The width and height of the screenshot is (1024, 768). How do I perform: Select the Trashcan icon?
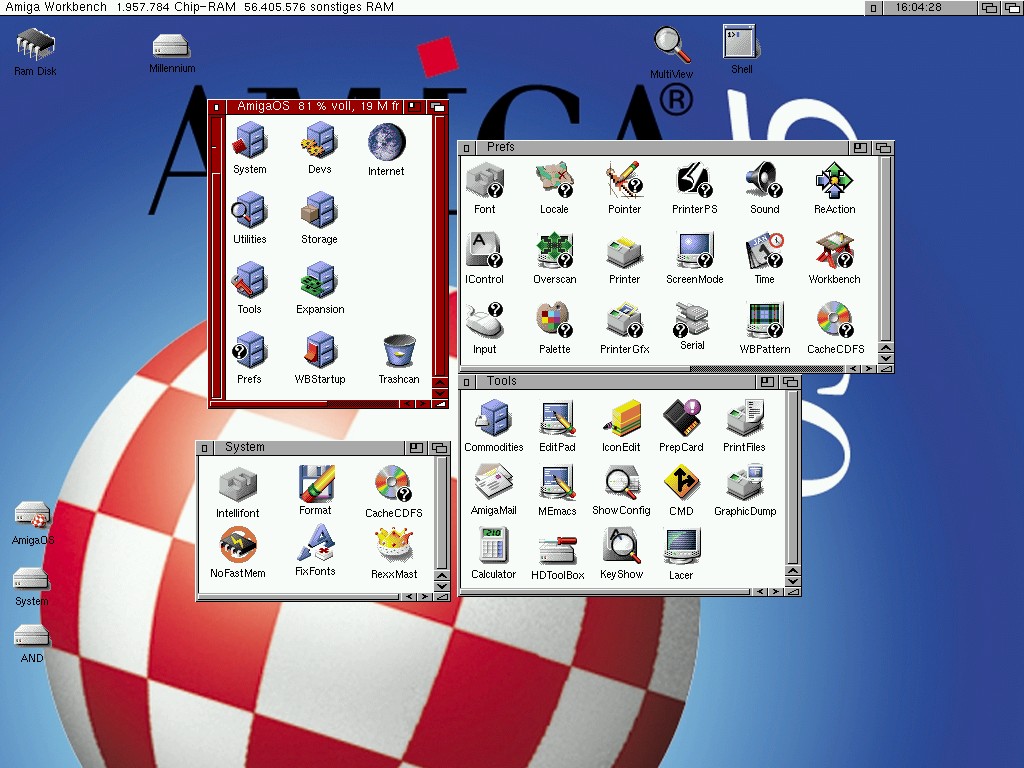(399, 352)
